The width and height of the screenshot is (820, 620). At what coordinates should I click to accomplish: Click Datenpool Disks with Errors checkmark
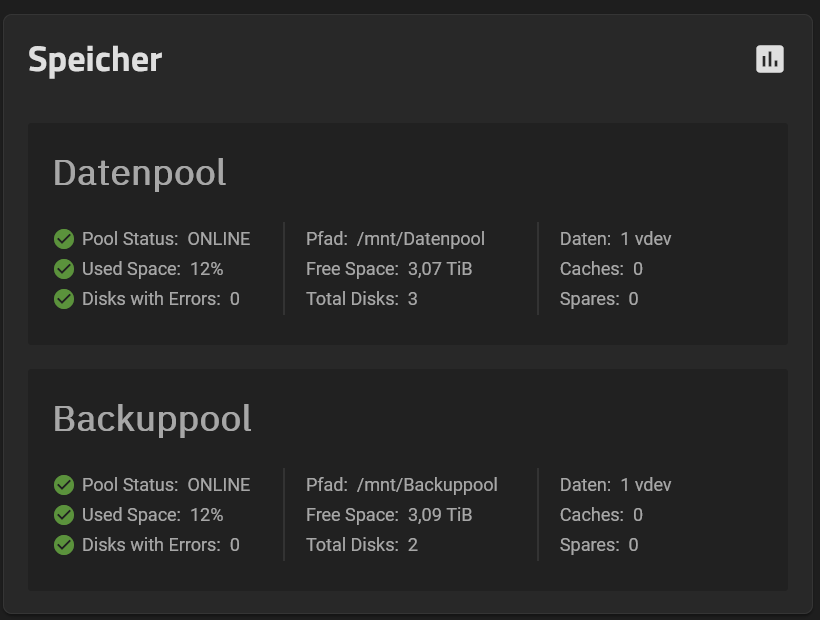pos(64,299)
